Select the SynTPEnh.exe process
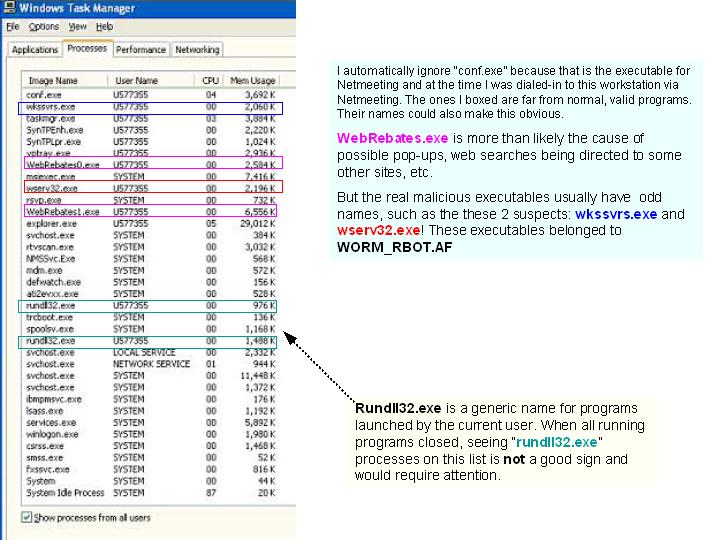The image size is (720, 540). [151, 130]
